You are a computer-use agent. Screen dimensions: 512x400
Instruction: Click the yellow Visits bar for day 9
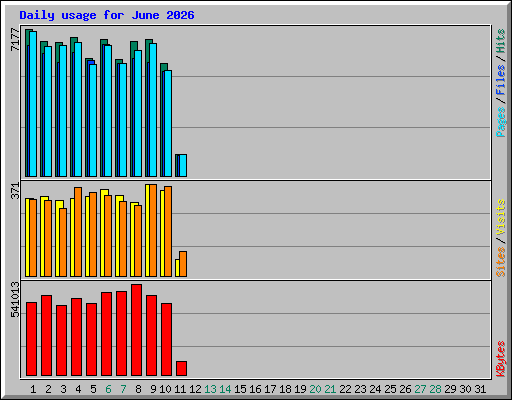tap(147, 230)
